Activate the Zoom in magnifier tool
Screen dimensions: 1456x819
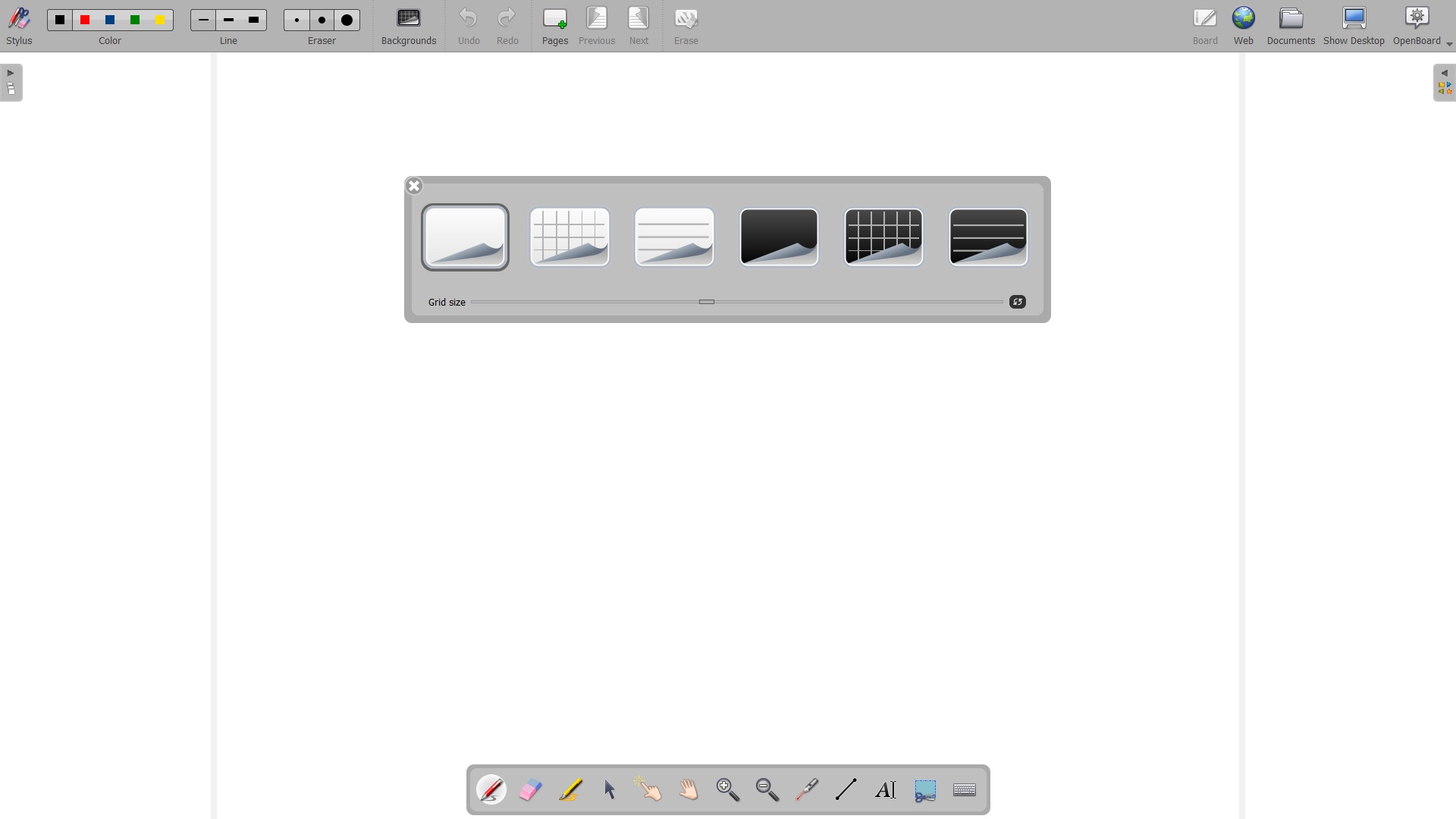point(727,789)
